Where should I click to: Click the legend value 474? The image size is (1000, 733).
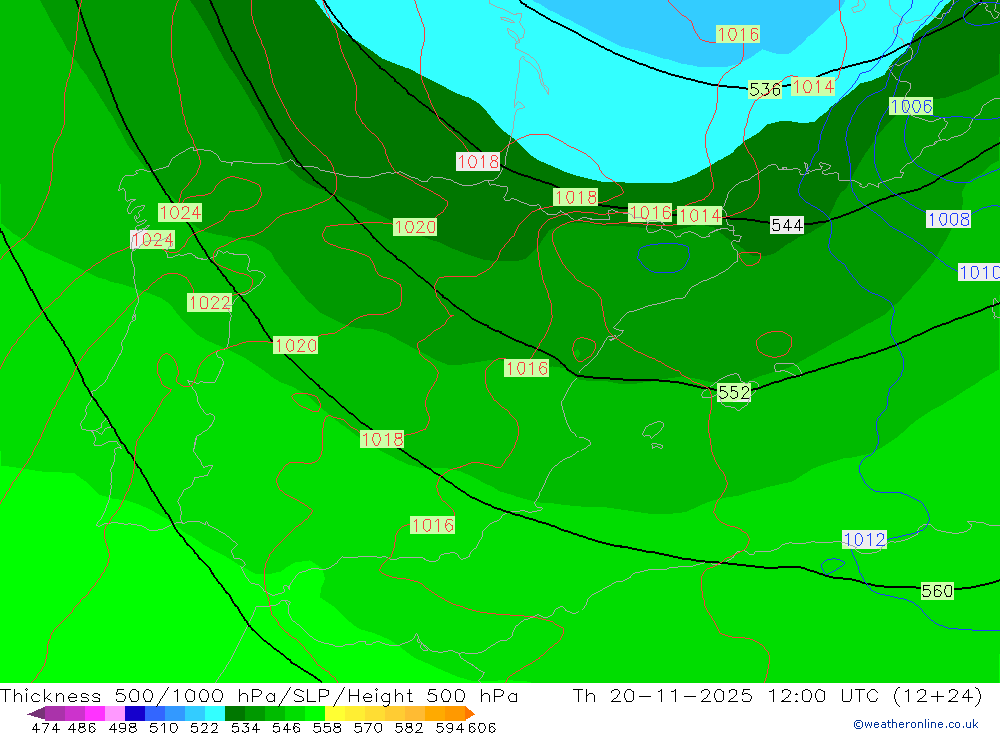click(x=45, y=727)
